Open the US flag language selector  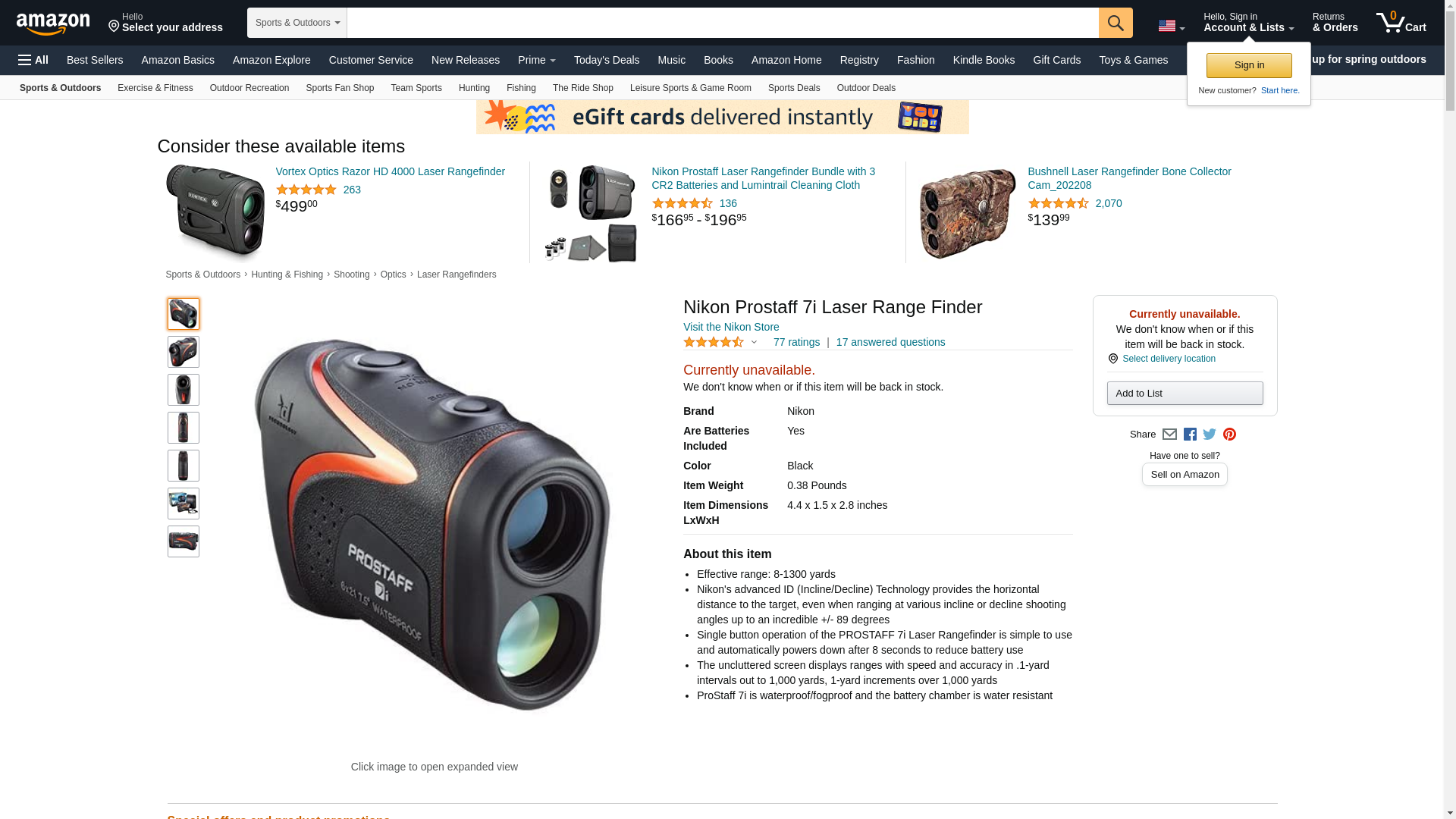pyautogui.click(x=1171, y=26)
